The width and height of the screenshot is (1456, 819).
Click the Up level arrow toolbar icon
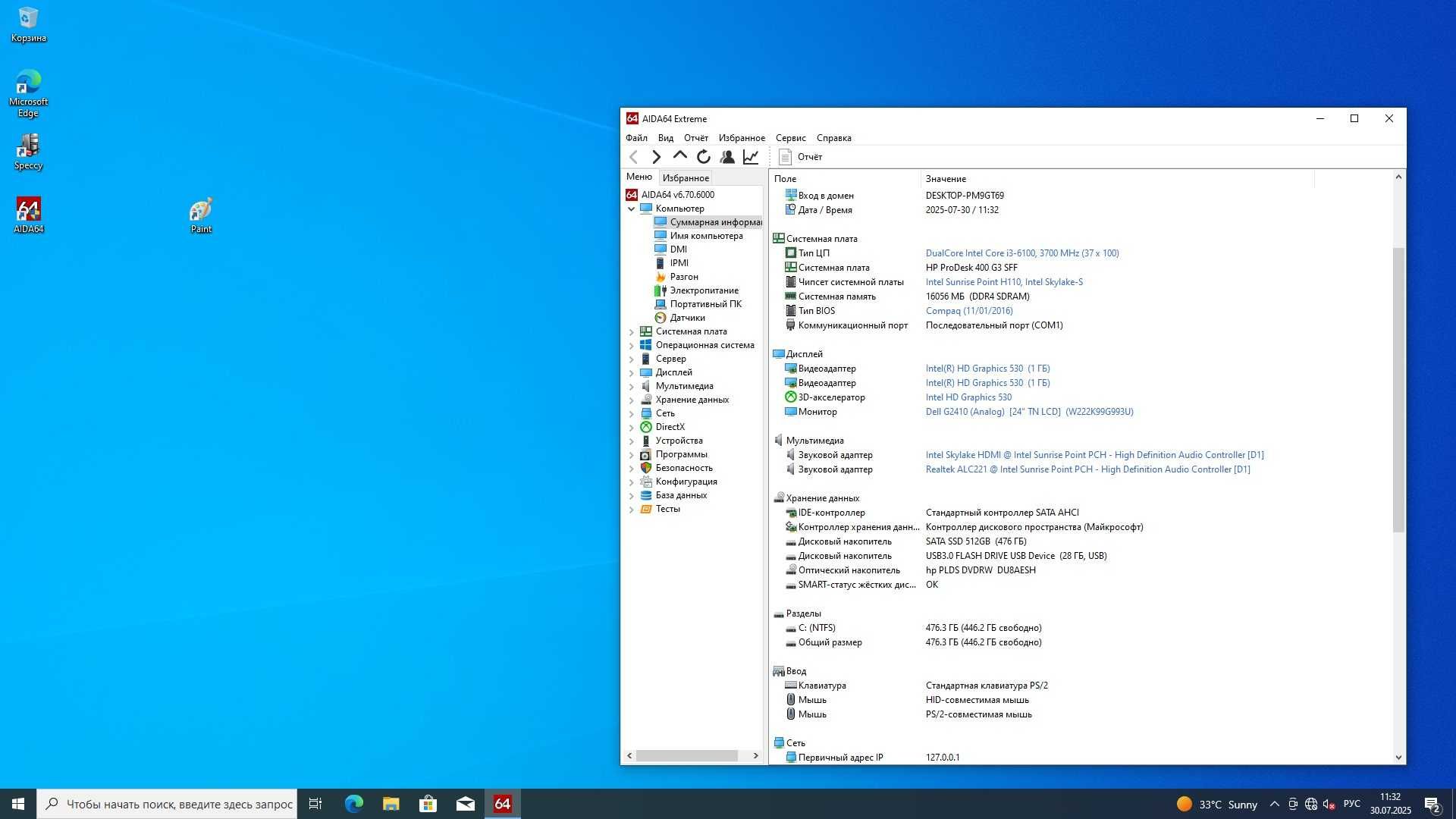pos(680,157)
